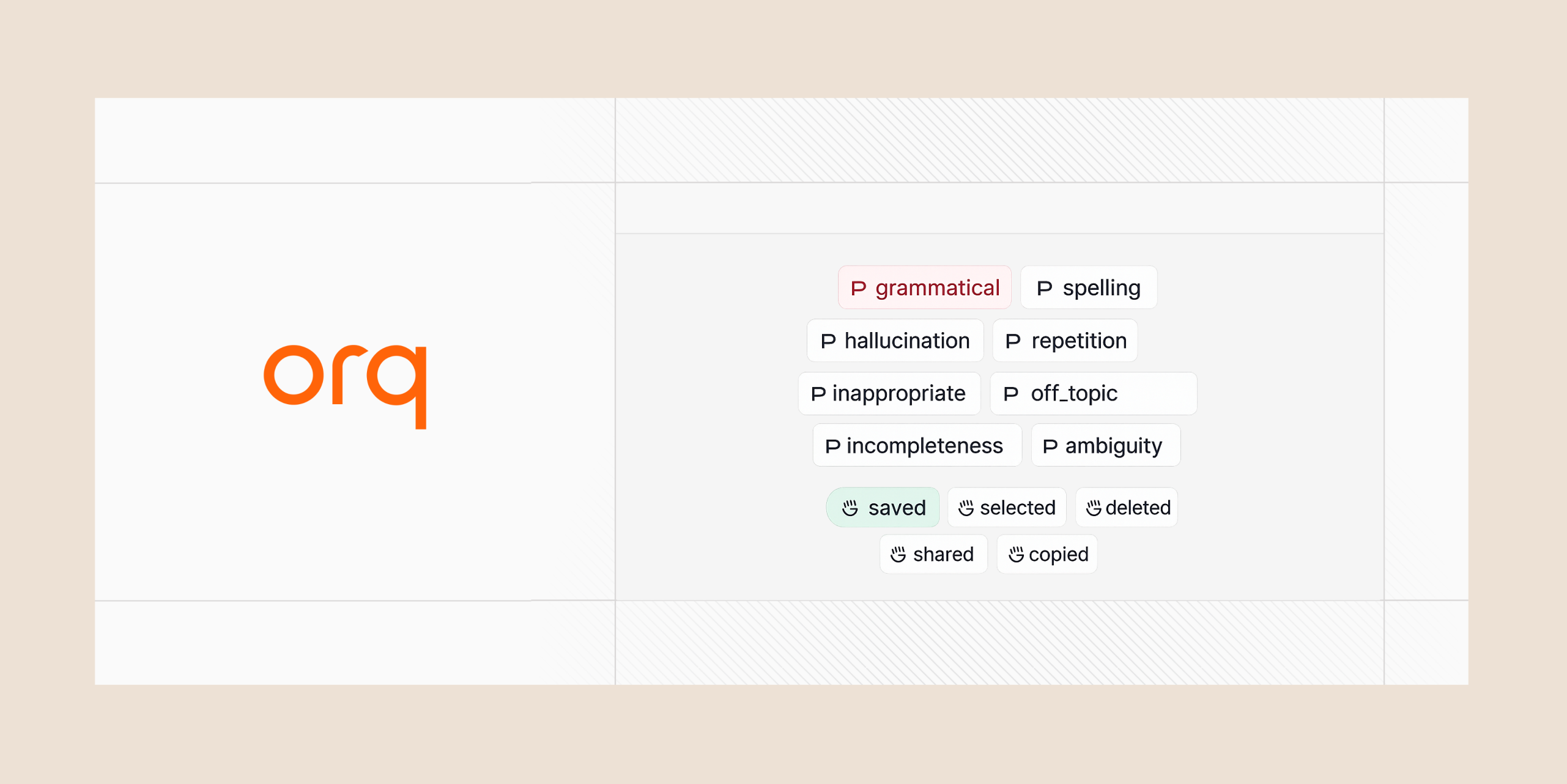Select the spelling tag

point(1089,287)
